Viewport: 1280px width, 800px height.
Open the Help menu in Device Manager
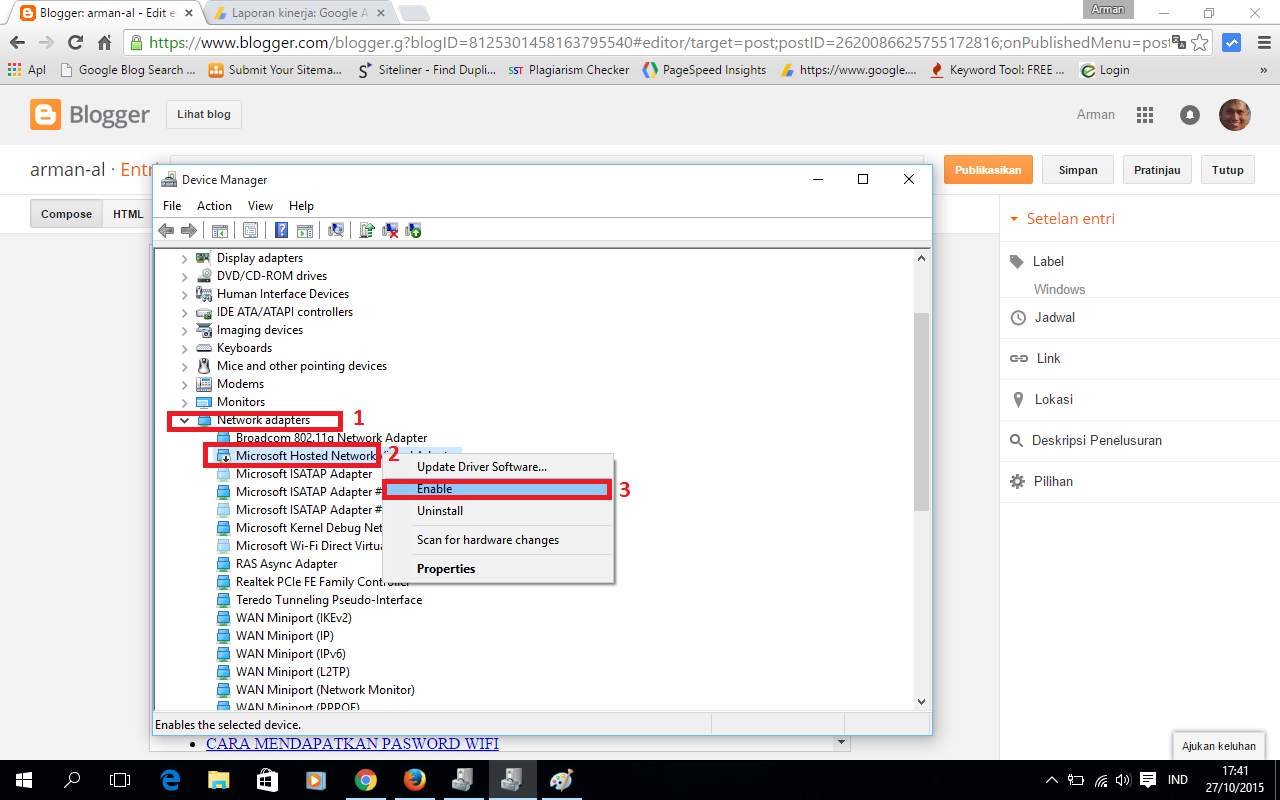point(301,206)
